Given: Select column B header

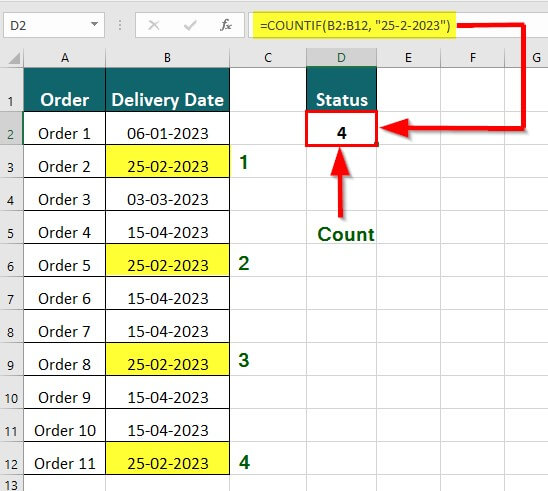Looking at the screenshot, I should [x=167, y=58].
